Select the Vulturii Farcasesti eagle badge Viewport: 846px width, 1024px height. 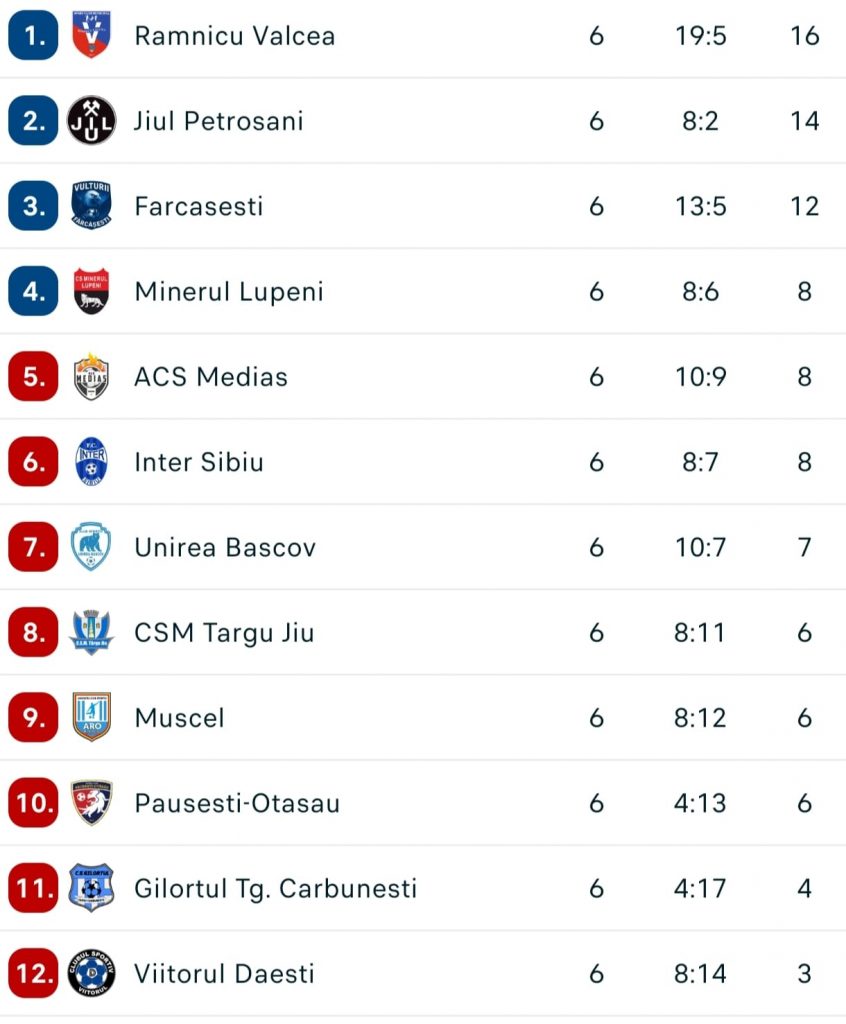click(91, 206)
